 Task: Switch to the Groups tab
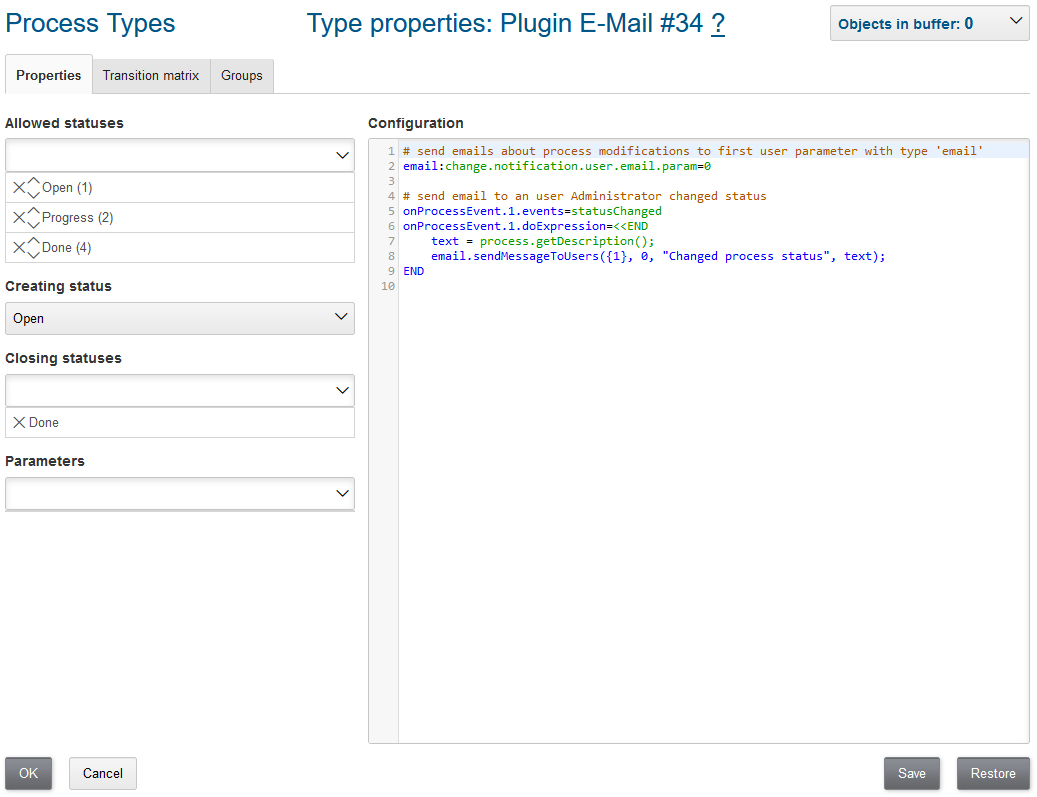pos(242,76)
